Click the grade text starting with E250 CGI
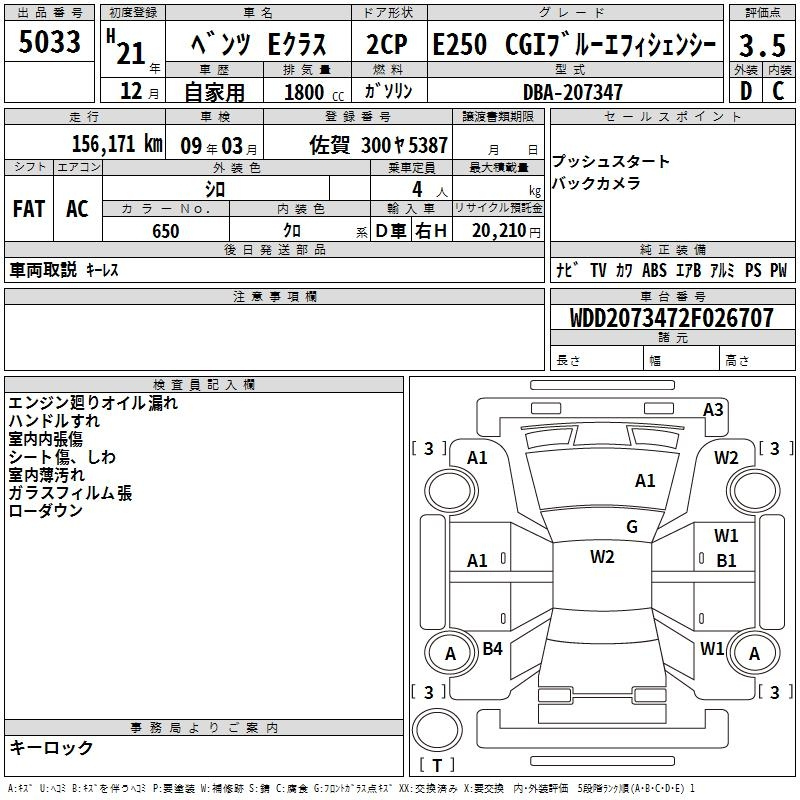Viewport: 800px width, 800px height. [574, 44]
